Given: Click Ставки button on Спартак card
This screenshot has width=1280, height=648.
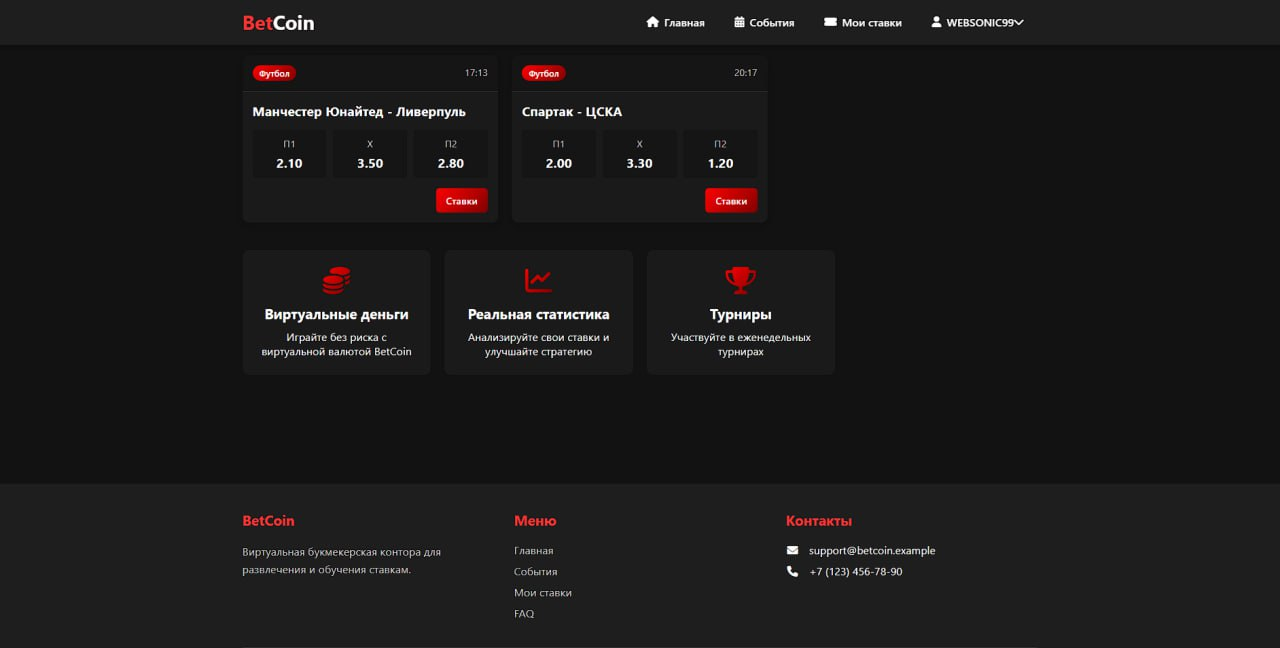Looking at the screenshot, I should [x=731, y=201].
